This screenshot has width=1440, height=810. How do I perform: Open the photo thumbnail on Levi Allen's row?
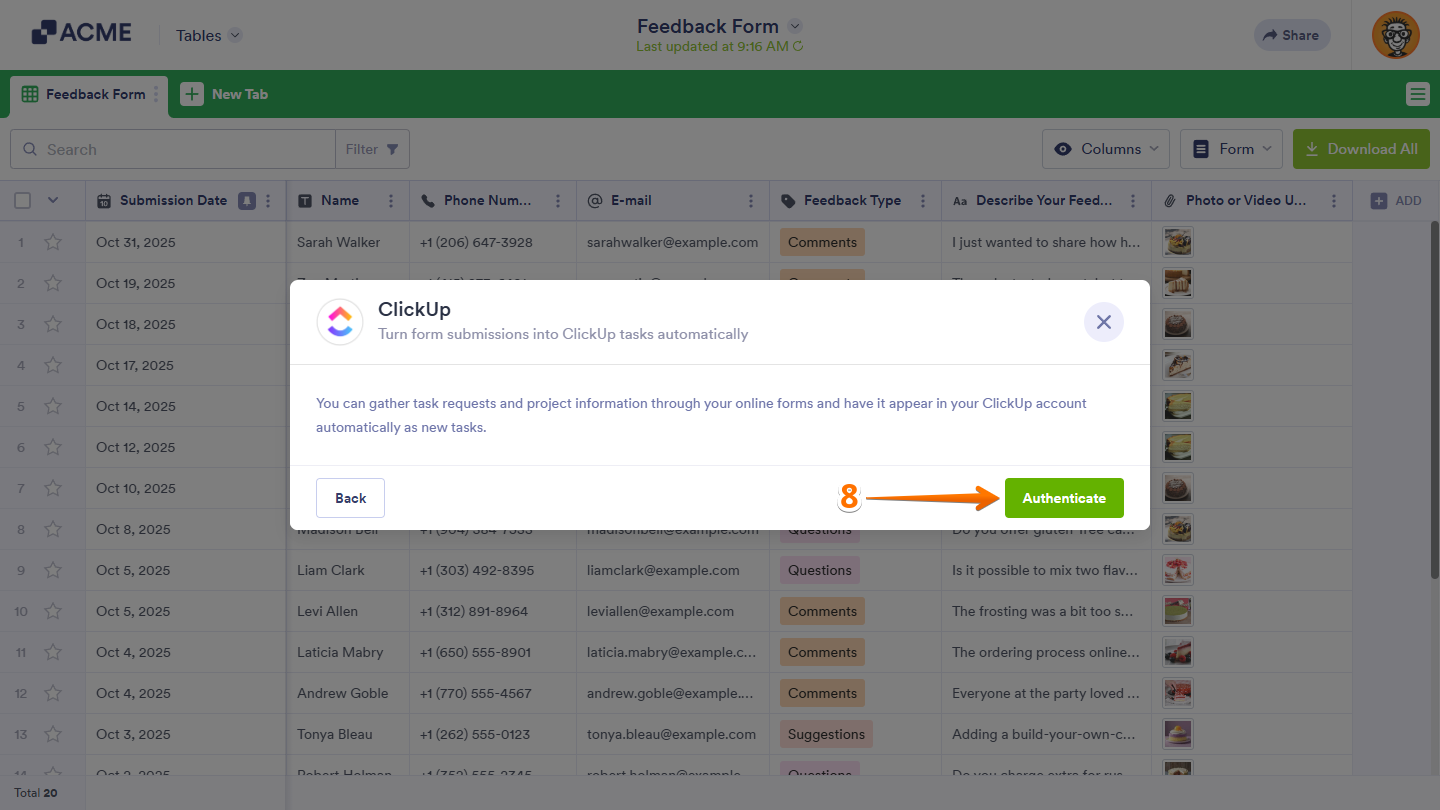[x=1177, y=611]
